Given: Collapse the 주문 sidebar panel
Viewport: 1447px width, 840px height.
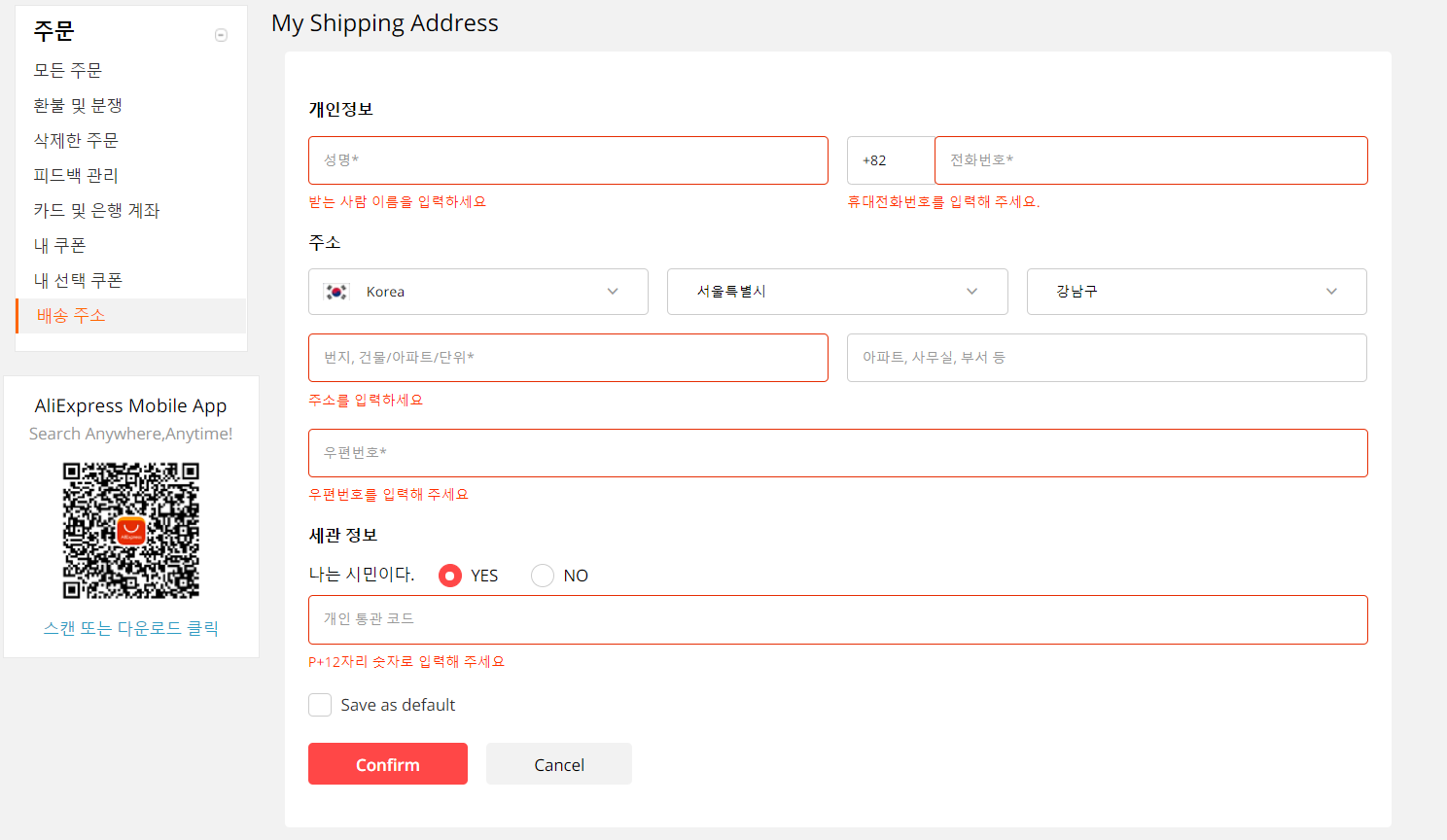Looking at the screenshot, I should point(221,33).
